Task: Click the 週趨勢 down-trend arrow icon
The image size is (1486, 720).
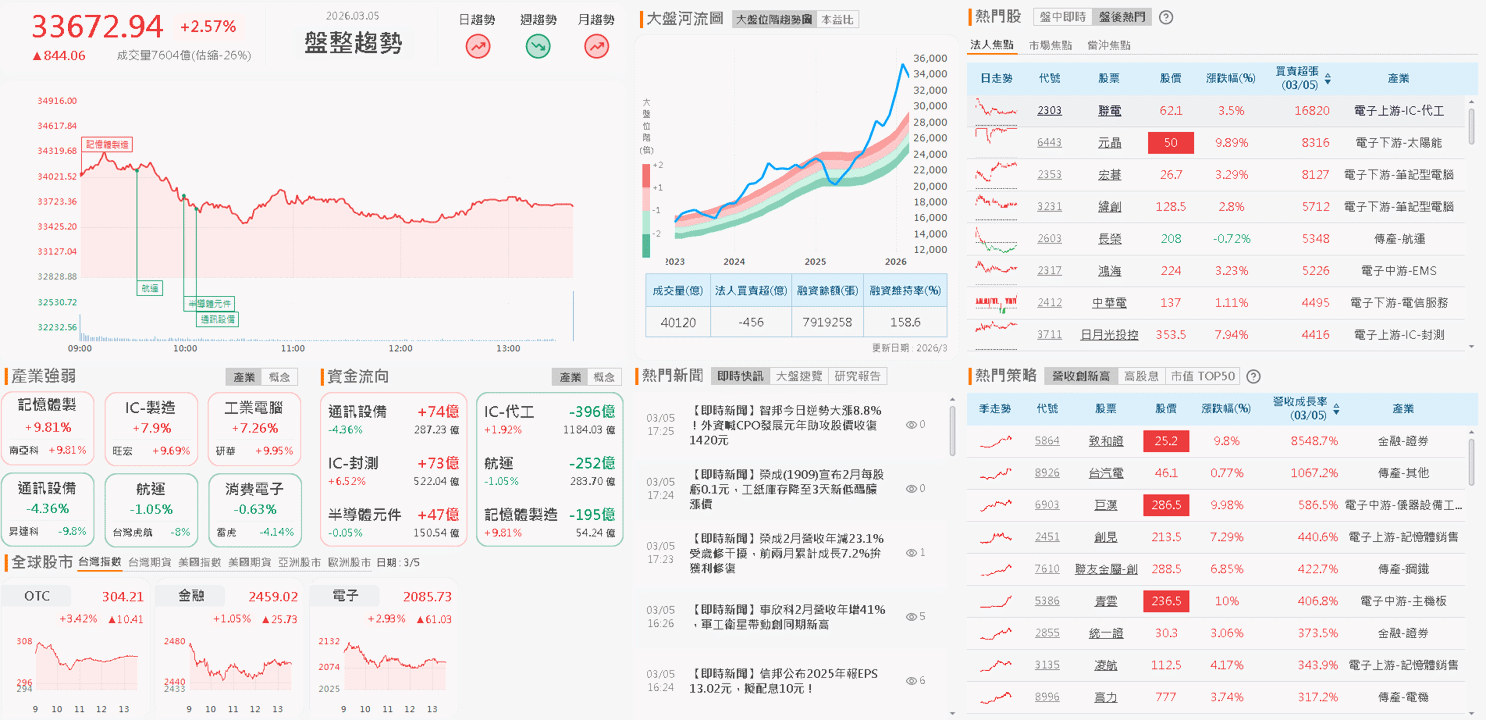Action: [538, 45]
